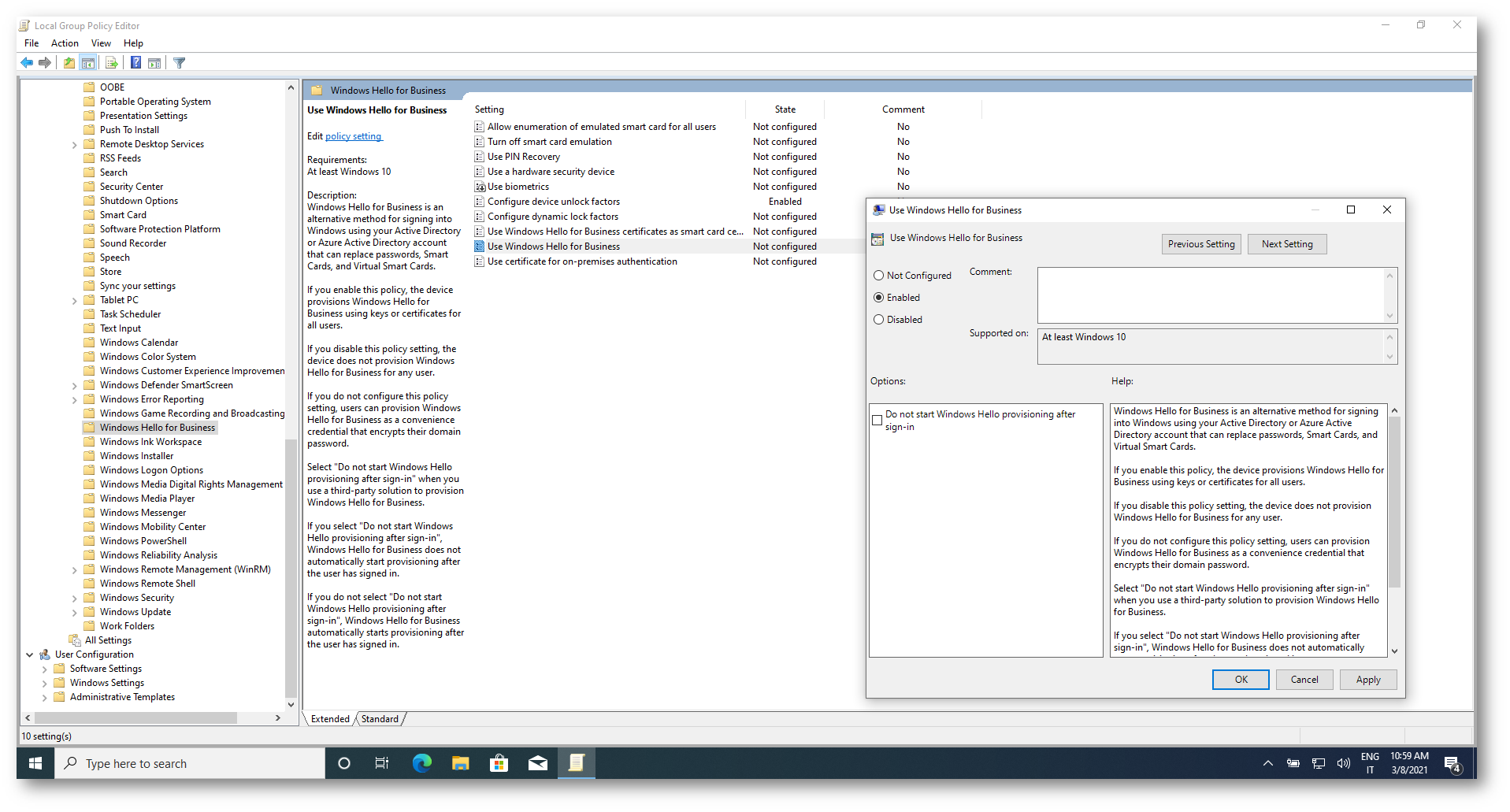Click the Windows Hello for Business folder icon in tree
This screenshot has width=1510, height=812.
point(89,428)
